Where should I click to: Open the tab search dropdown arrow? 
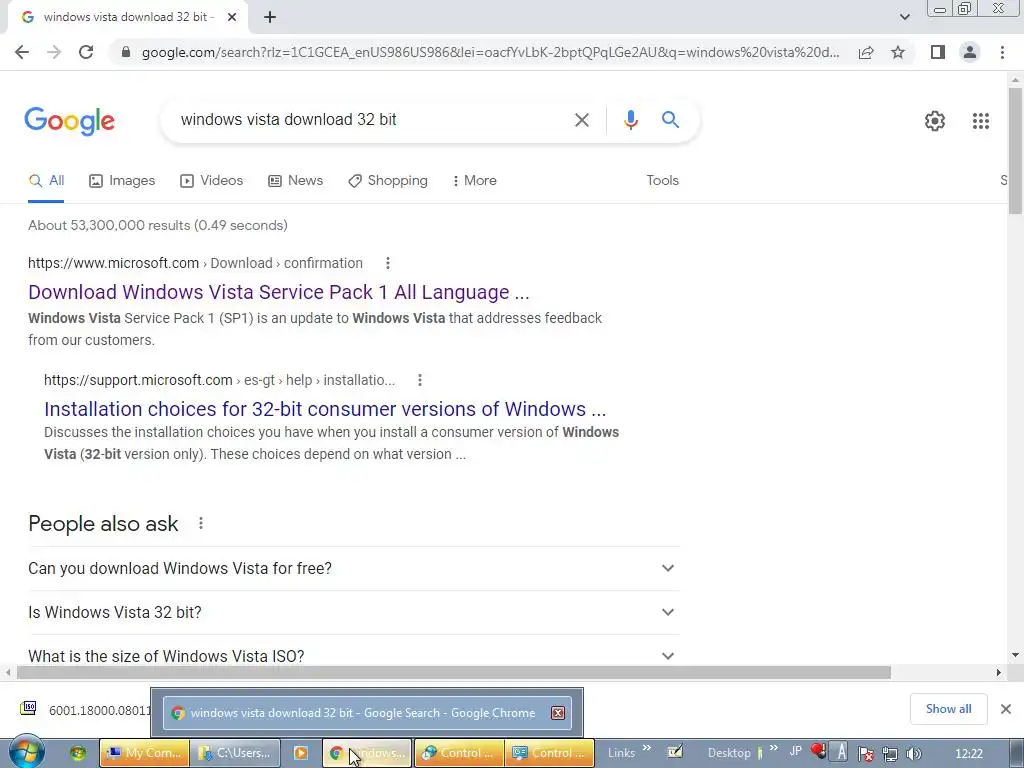pos(904,18)
